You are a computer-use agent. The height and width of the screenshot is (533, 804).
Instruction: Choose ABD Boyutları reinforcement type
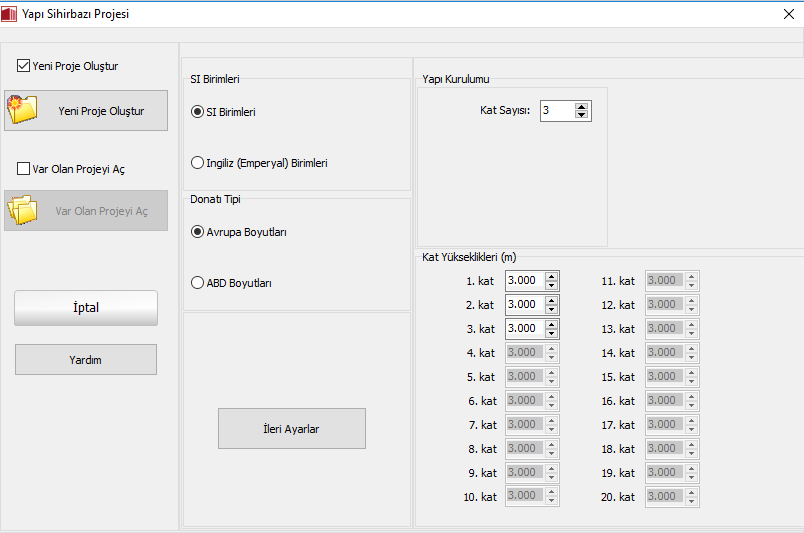(x=197, y=283)
